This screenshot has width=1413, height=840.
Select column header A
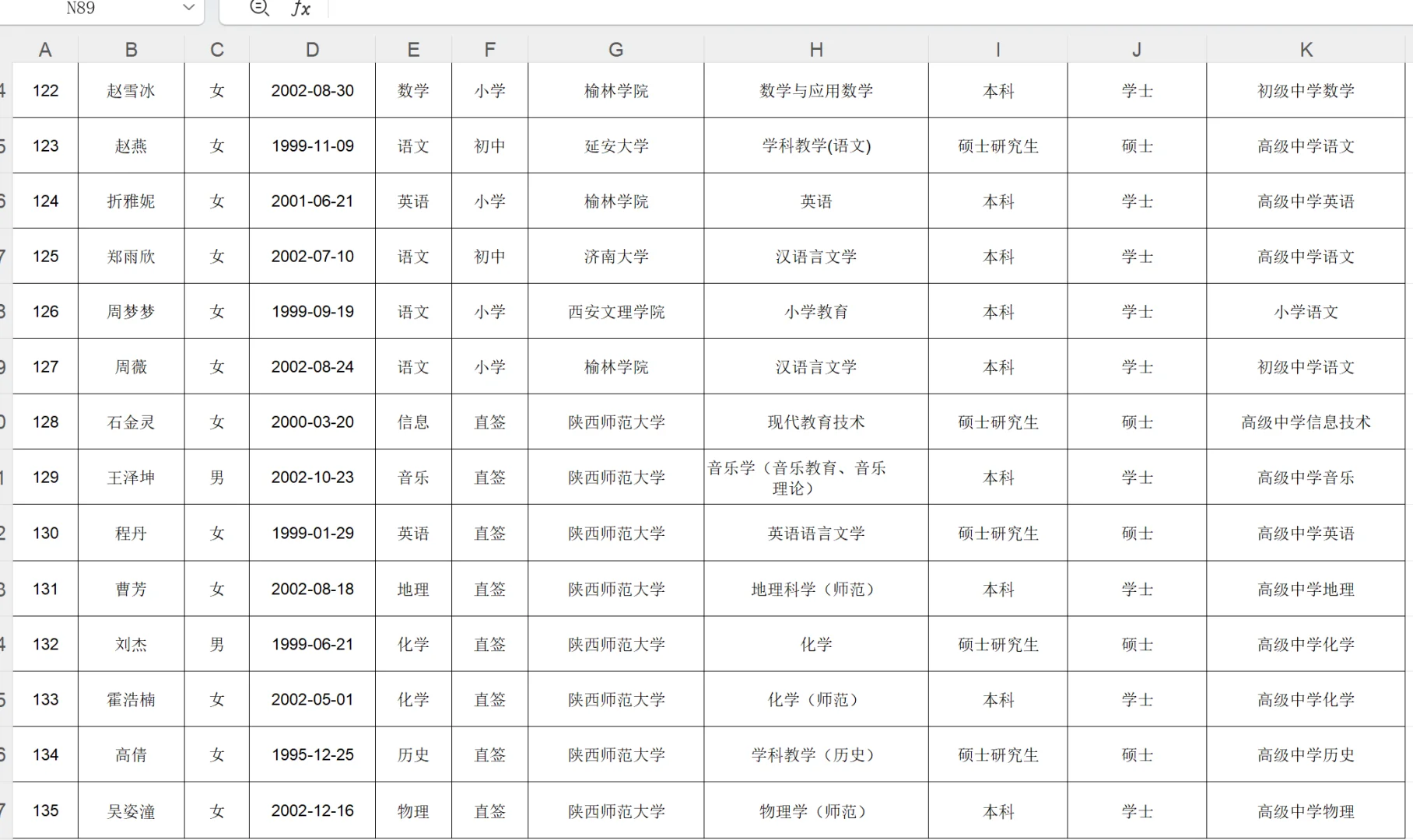coord(45,48)
